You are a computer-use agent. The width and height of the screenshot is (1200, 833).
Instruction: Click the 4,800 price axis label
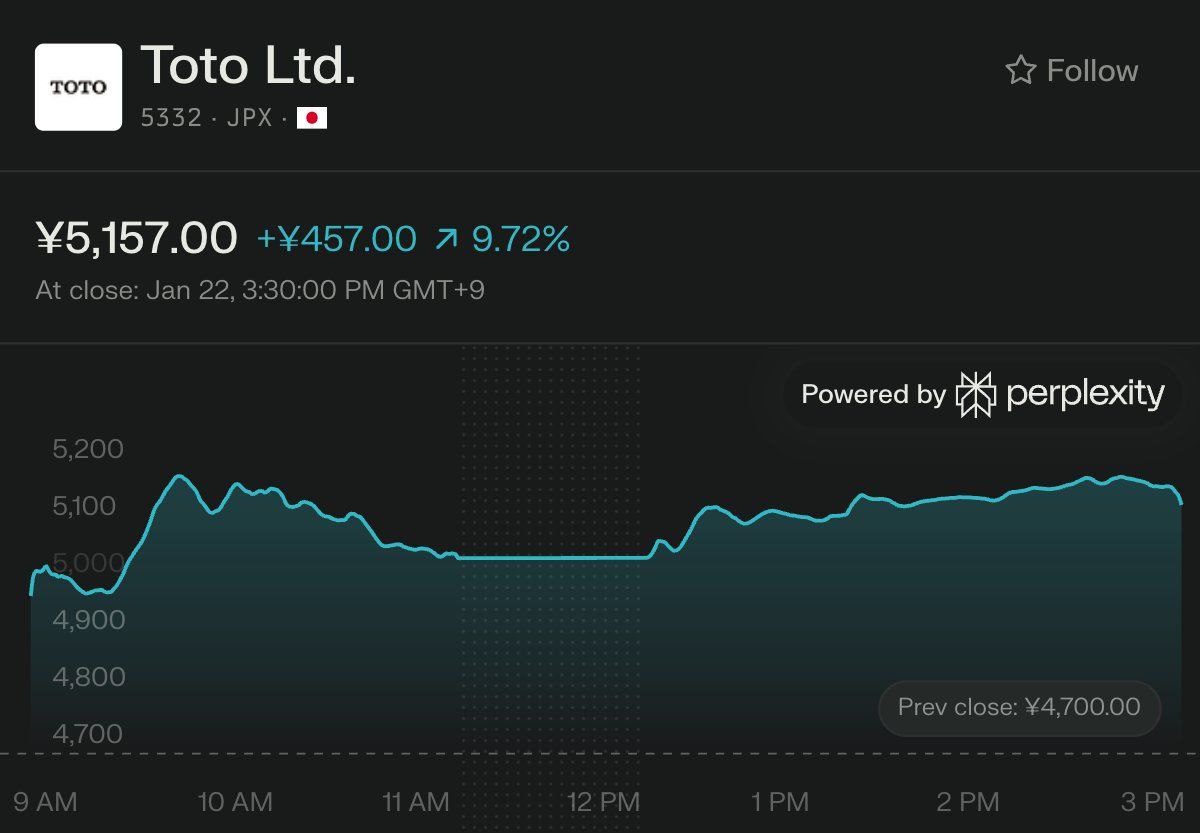[88, 677]
